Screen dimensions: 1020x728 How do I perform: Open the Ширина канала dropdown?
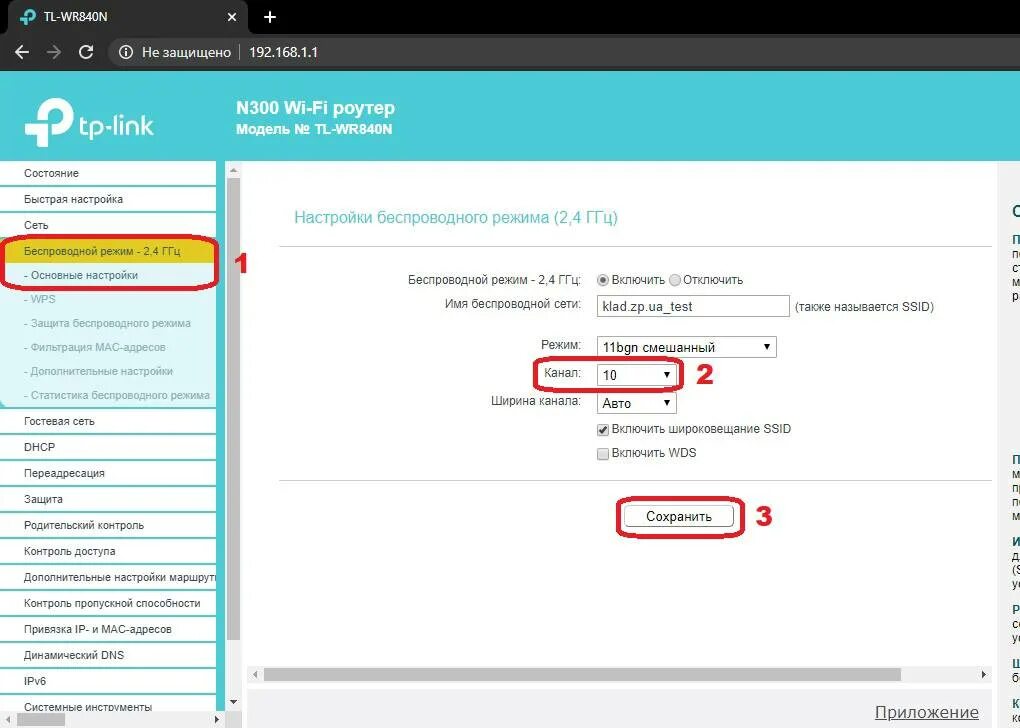[636, 403]
